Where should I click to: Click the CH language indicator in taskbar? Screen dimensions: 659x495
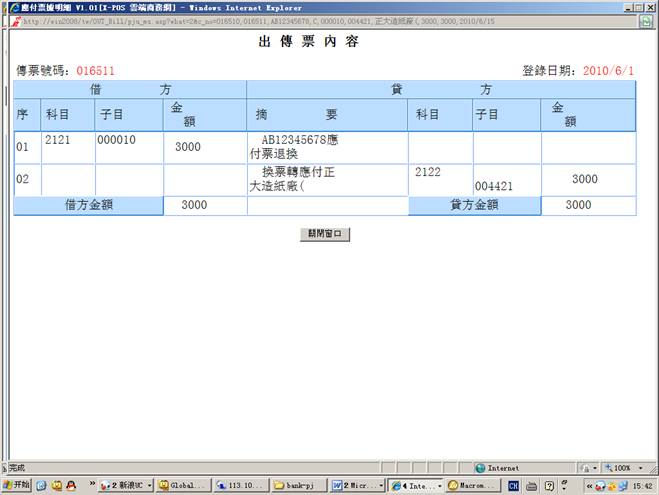[513, 485]
